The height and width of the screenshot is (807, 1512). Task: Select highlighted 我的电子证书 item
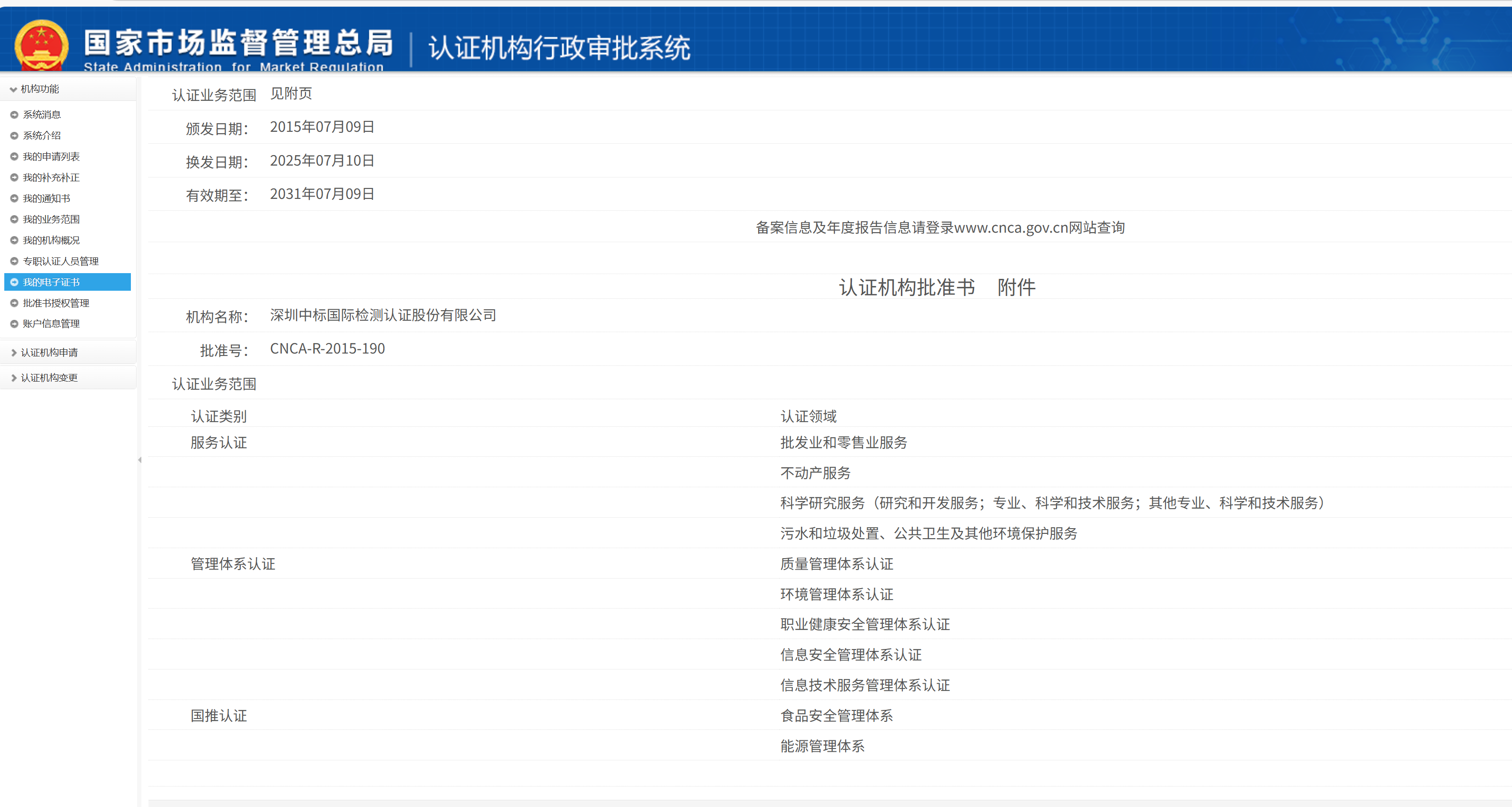click(x=50, y=282)
